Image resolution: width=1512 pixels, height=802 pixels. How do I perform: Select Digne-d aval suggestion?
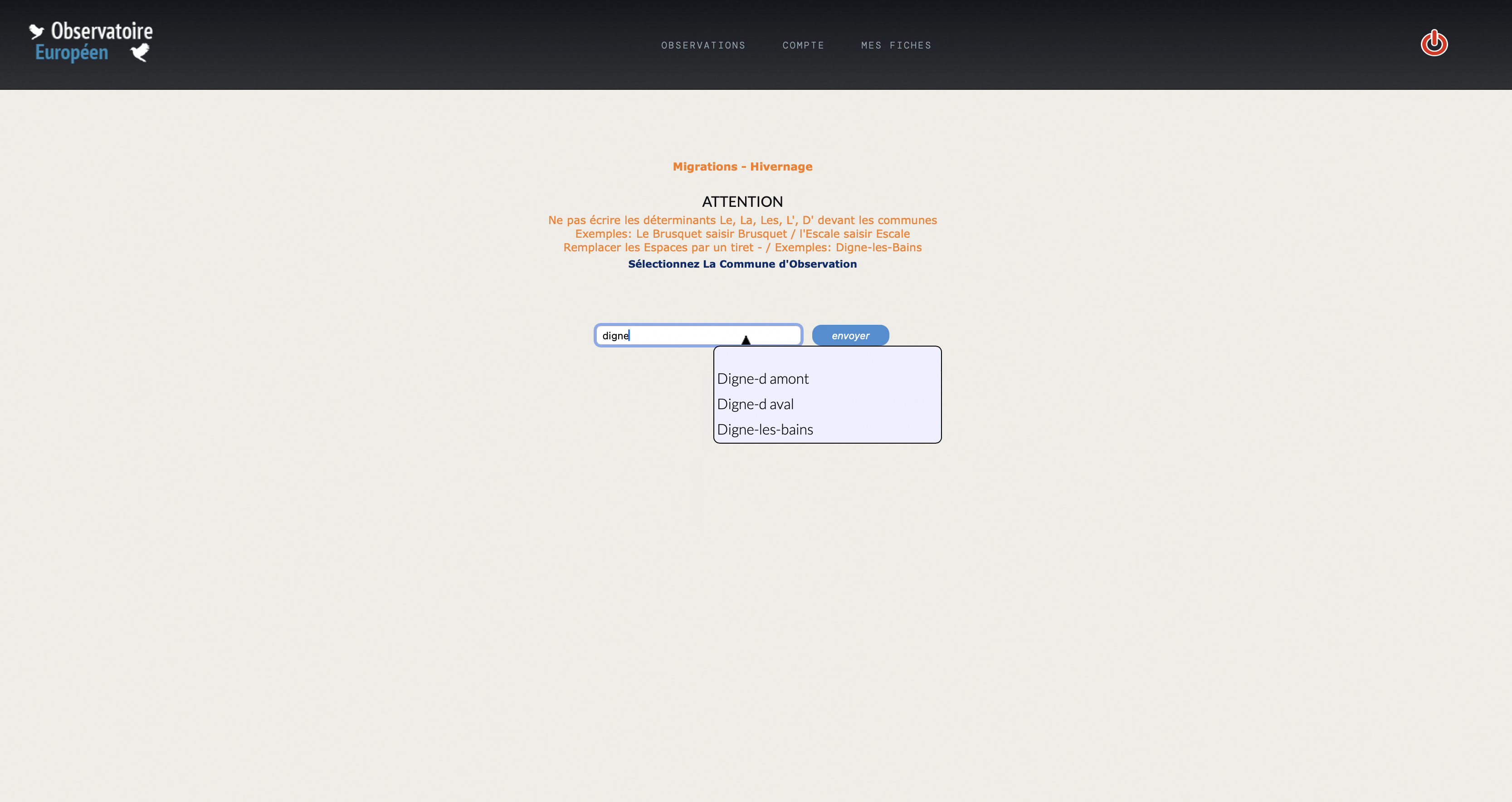point(755,404)
